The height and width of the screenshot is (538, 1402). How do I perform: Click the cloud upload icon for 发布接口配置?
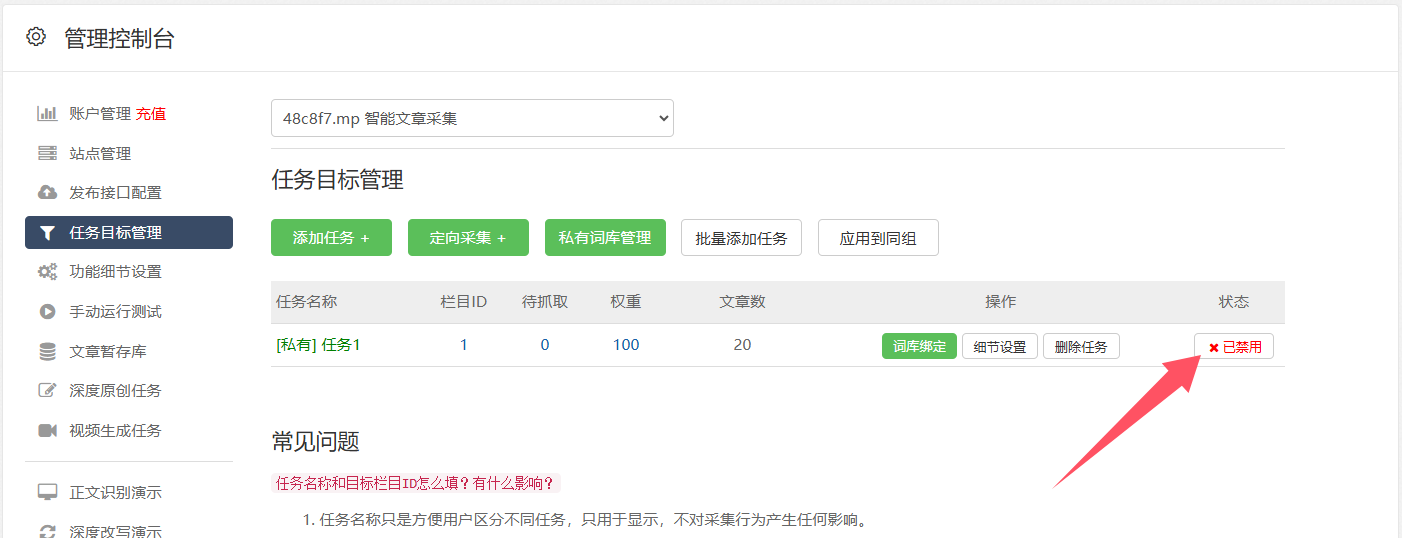pyautogui.click(x=47, y=192)
